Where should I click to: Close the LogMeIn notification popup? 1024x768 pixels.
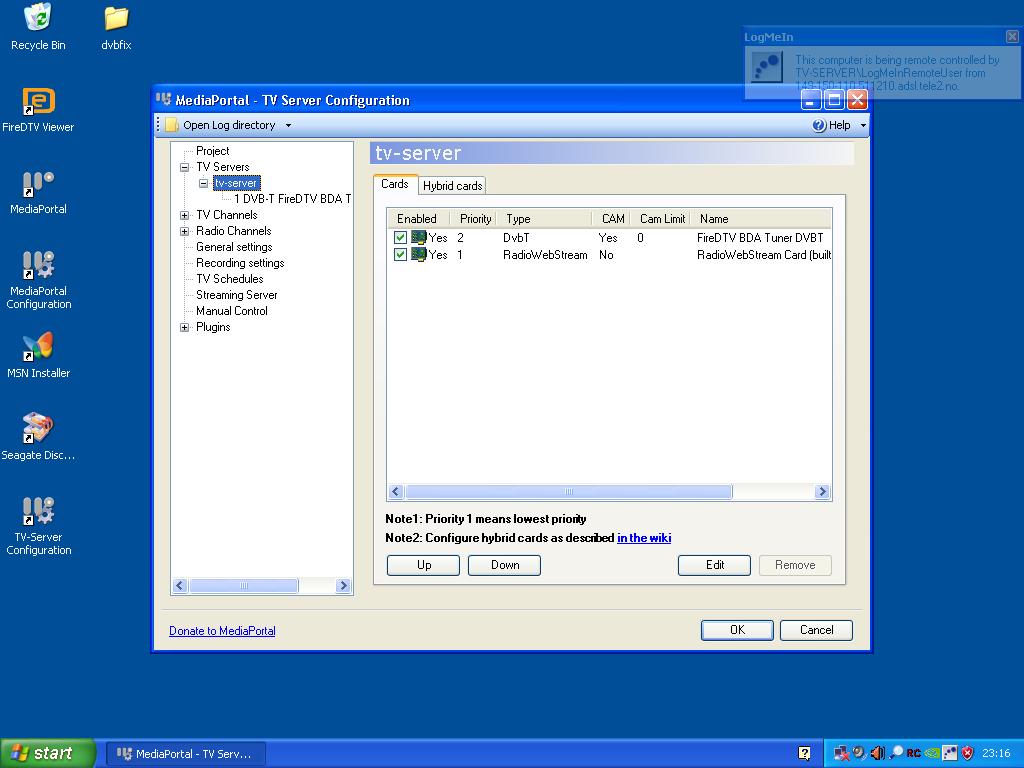1012,37
